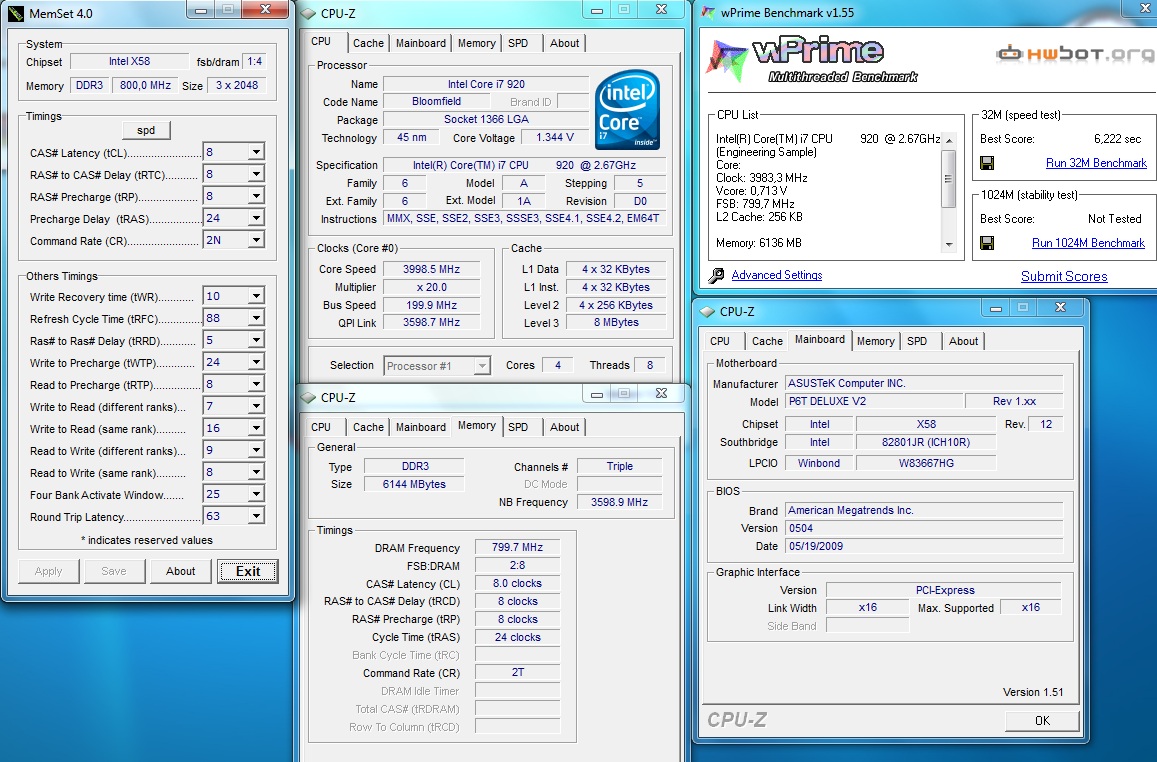Select Cache tab in CPU-Z mainboard window
Screen dimensions: 1157x762
click(767, 342)
